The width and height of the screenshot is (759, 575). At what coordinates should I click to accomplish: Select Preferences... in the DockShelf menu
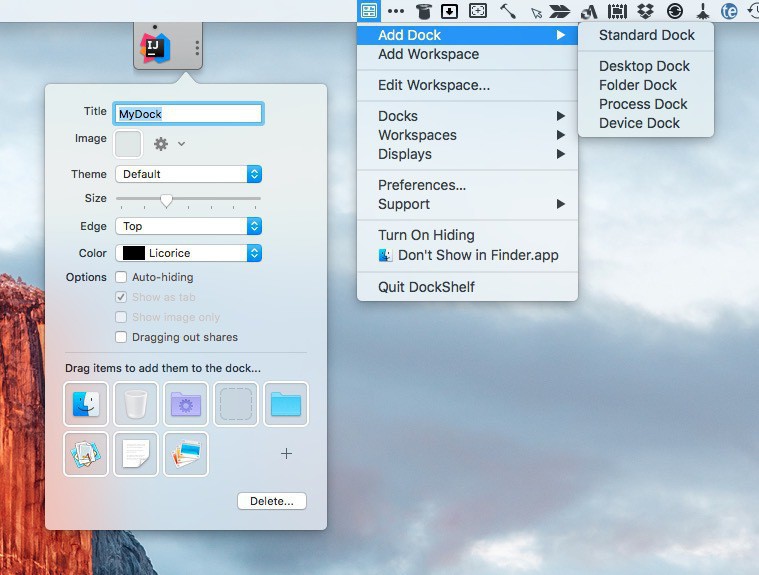point(422,185)
